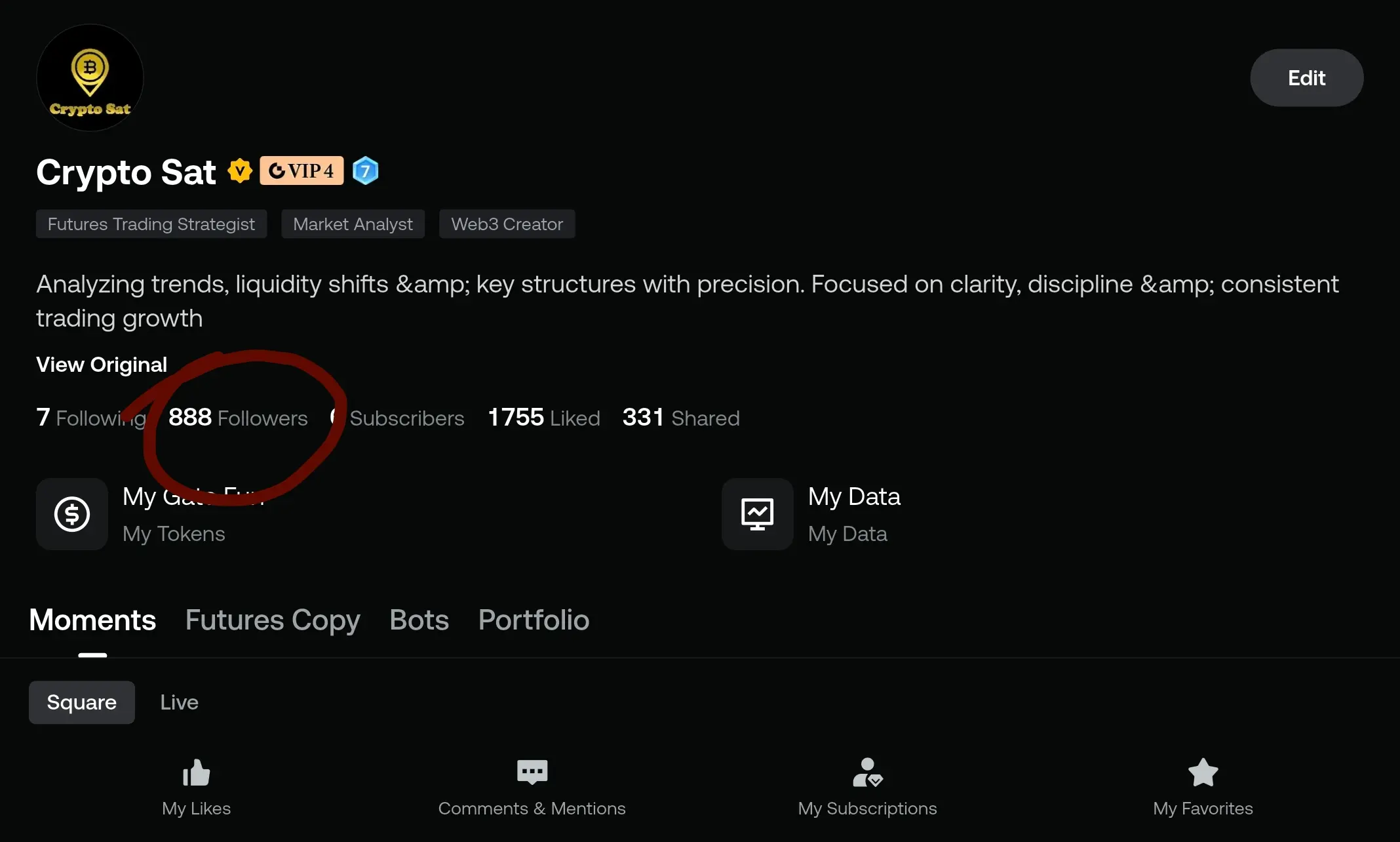Screen dimensions: 1400x842
Task: Open My Tokens via the dollar icon
Action: (x=71, y=513)
